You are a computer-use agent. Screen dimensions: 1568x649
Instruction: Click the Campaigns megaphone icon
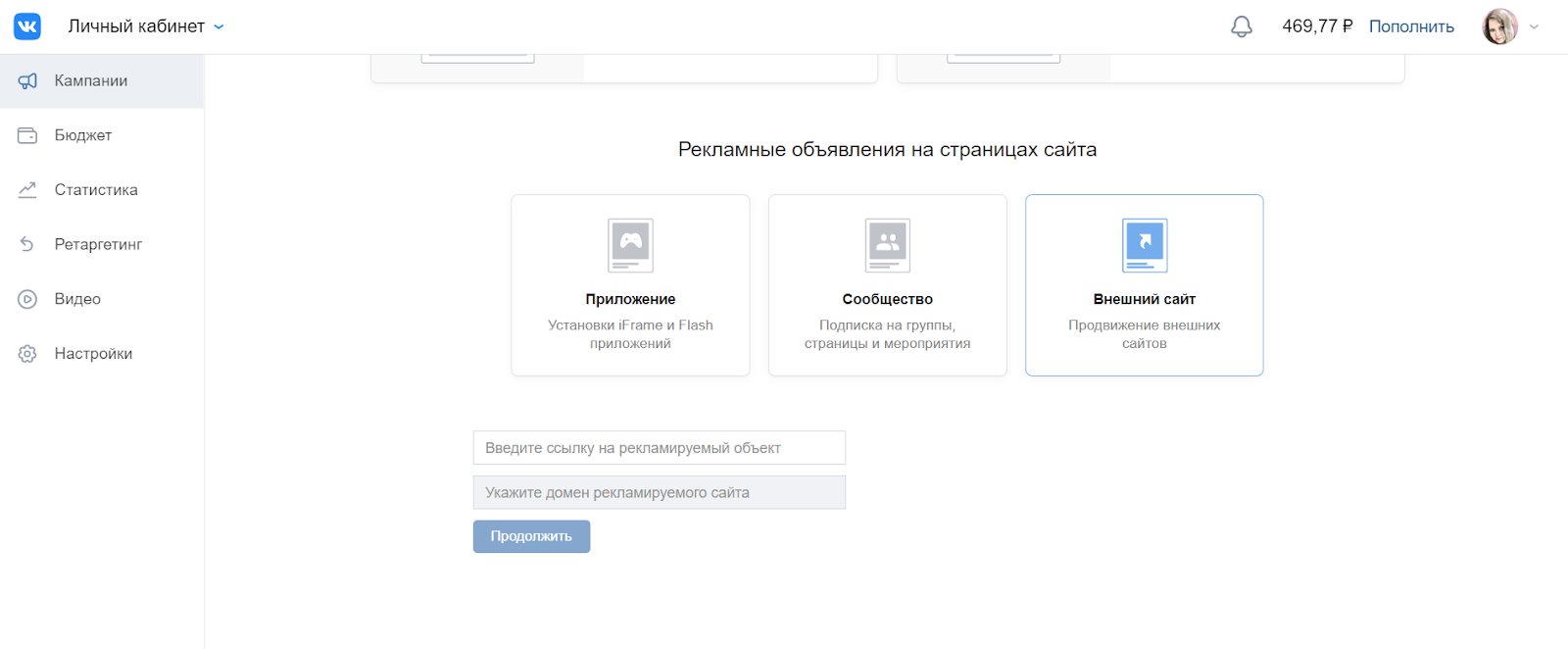pos(27,81)
